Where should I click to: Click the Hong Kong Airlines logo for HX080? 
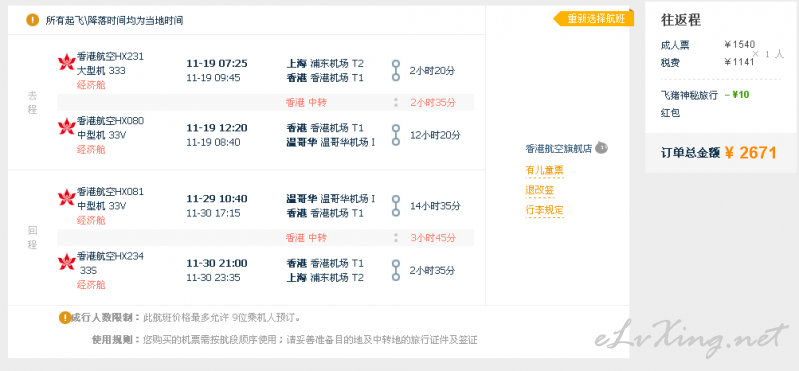click(67, 127)
